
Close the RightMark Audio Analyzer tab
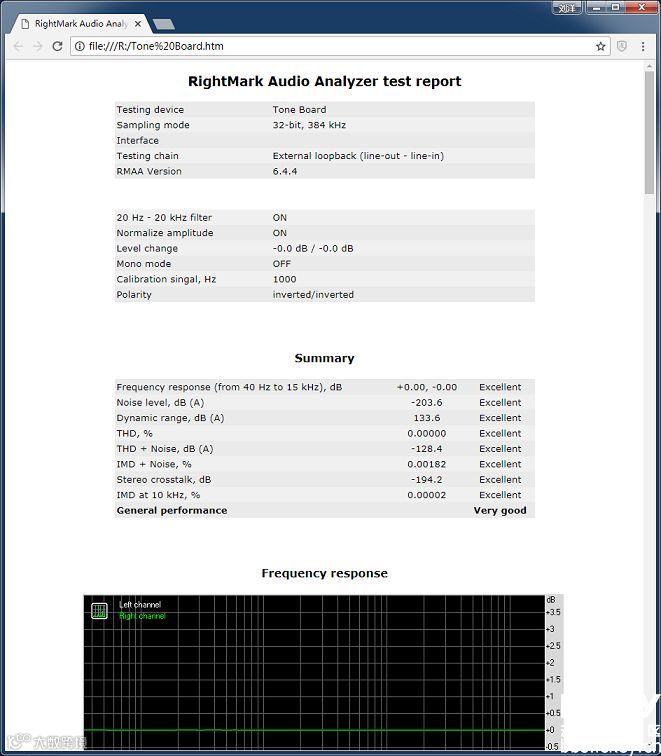click(138, 24)
